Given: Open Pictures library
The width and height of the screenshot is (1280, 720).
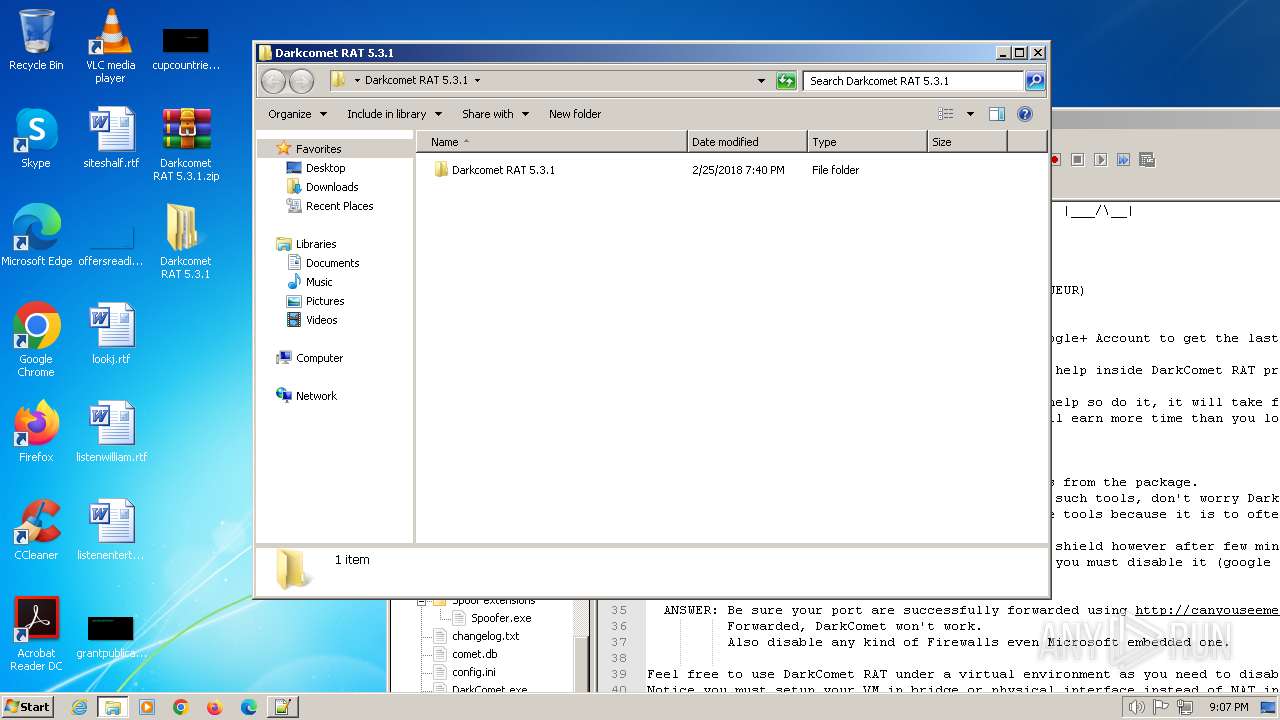Looking at the screenshot, I should [x=325, y=301].
